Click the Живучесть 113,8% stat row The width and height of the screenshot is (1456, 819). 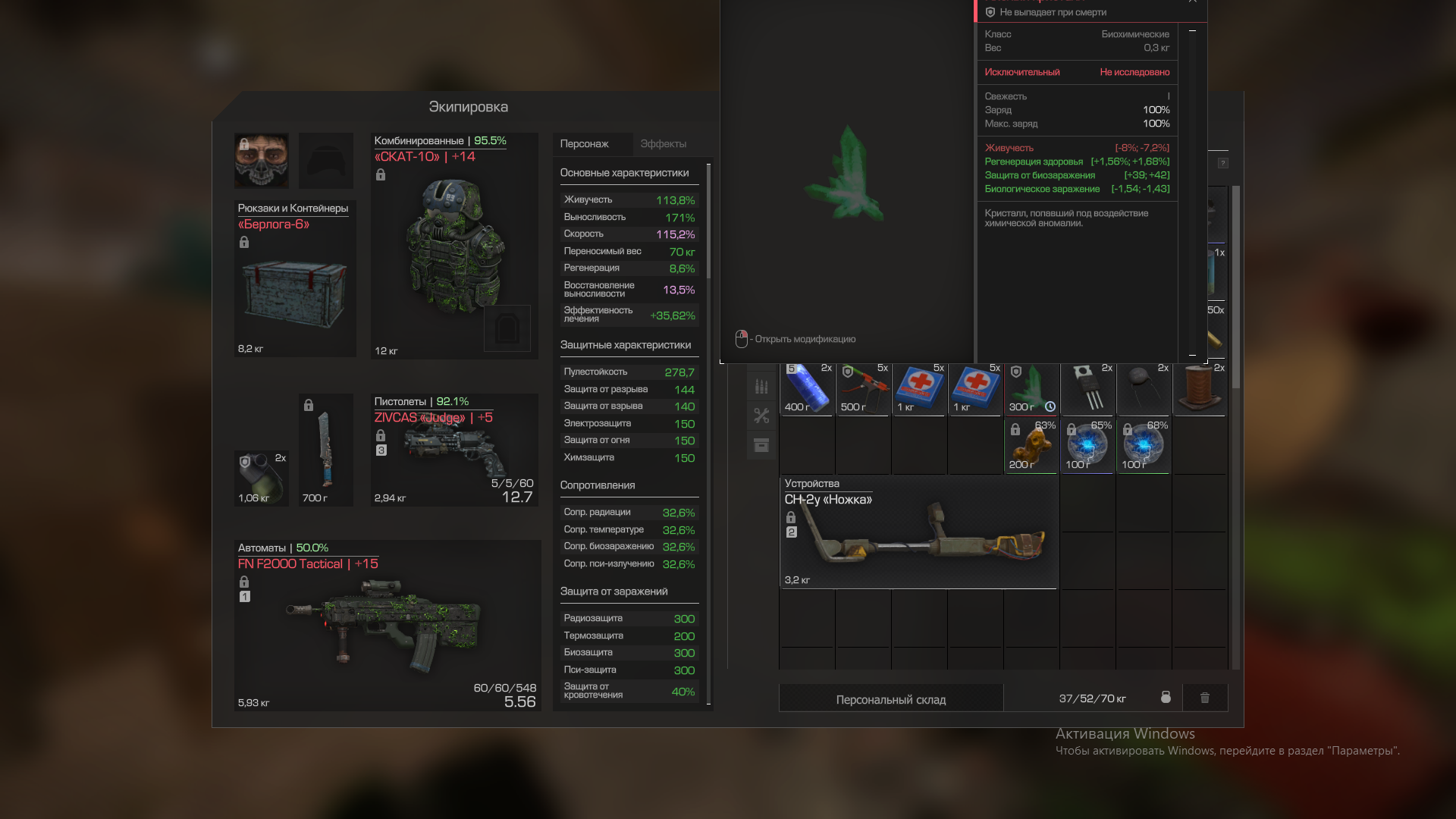pos(629,200)
